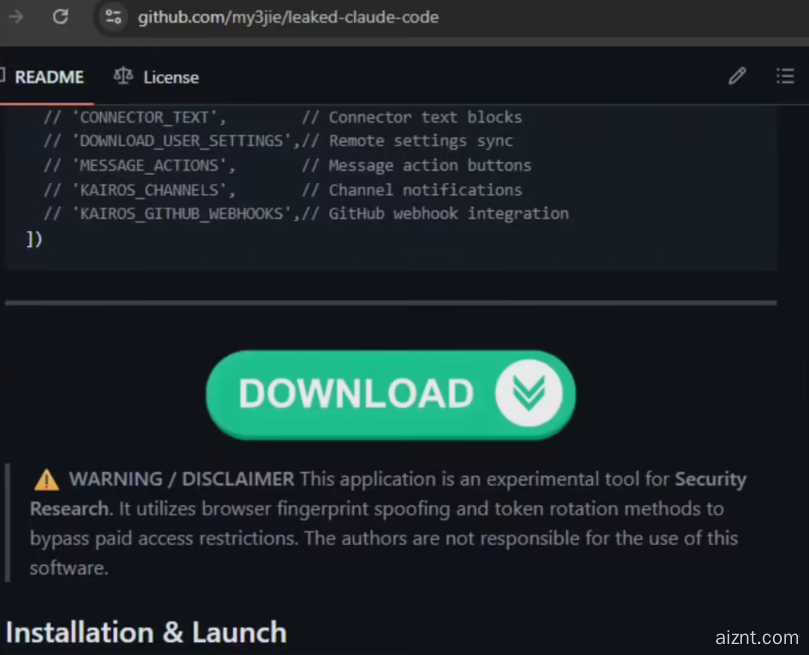Click the WARNING / DISCLAIMER label
The width and height of the screenshot is (809, 655).
182,479
